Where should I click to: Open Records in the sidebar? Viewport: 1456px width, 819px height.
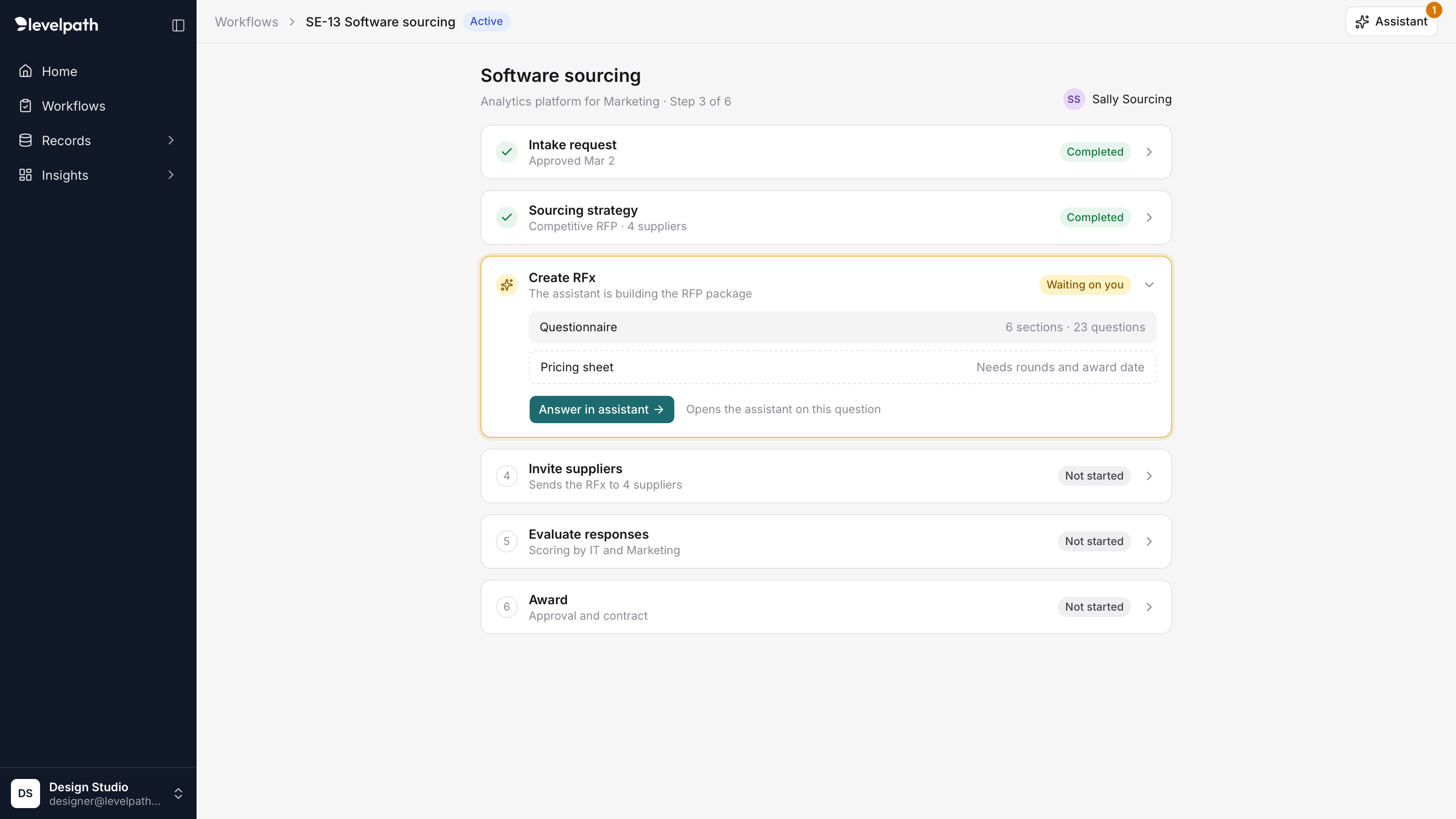(98, 140)
